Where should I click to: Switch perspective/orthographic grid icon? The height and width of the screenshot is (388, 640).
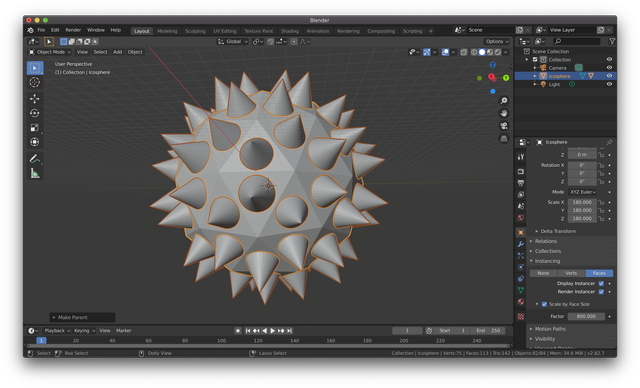tap(504, 138)
